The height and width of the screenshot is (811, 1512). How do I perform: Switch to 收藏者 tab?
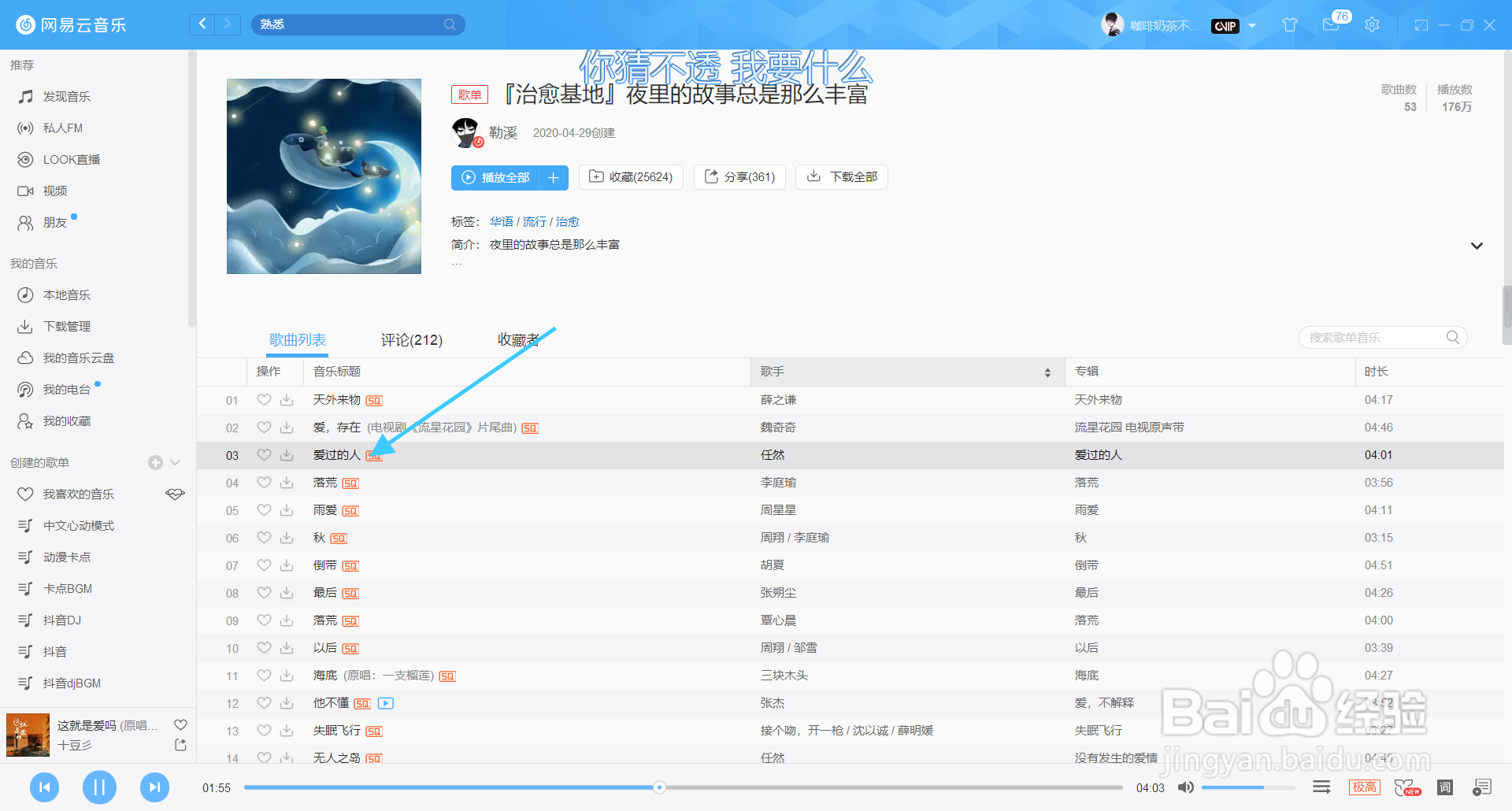pos(518,339)
